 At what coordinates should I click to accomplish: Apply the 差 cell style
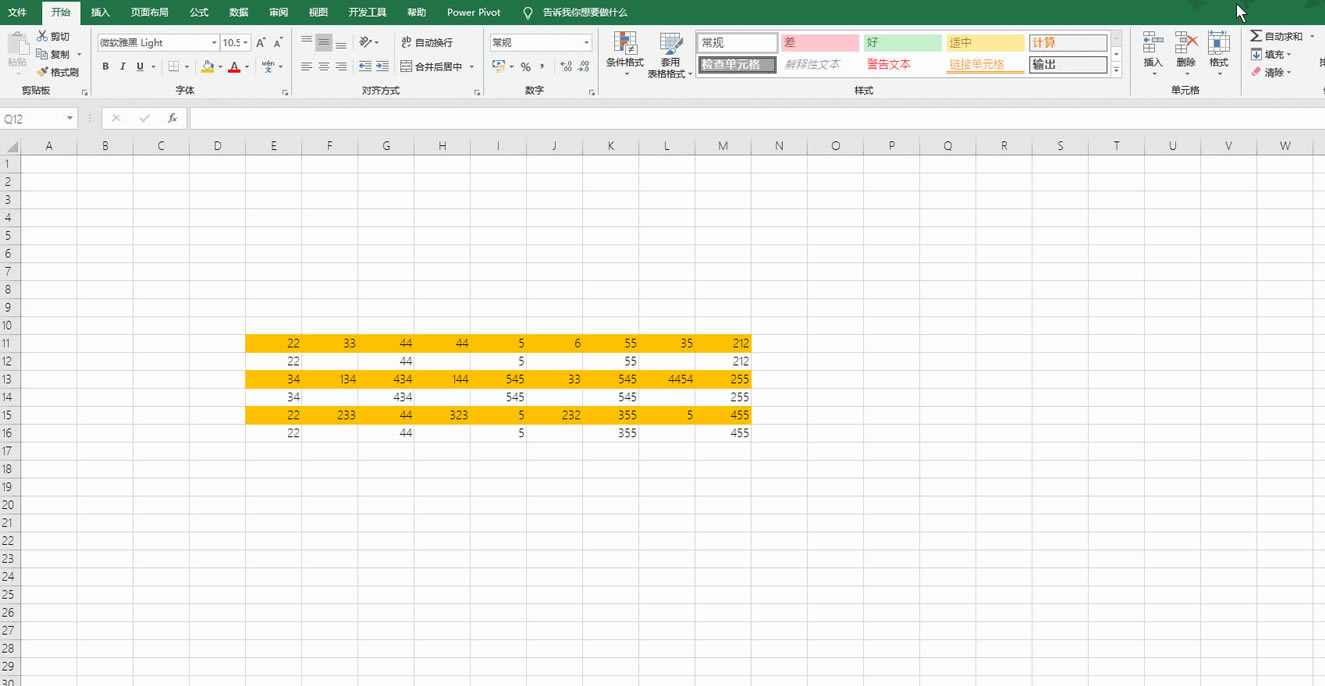[x=818, y=43]
